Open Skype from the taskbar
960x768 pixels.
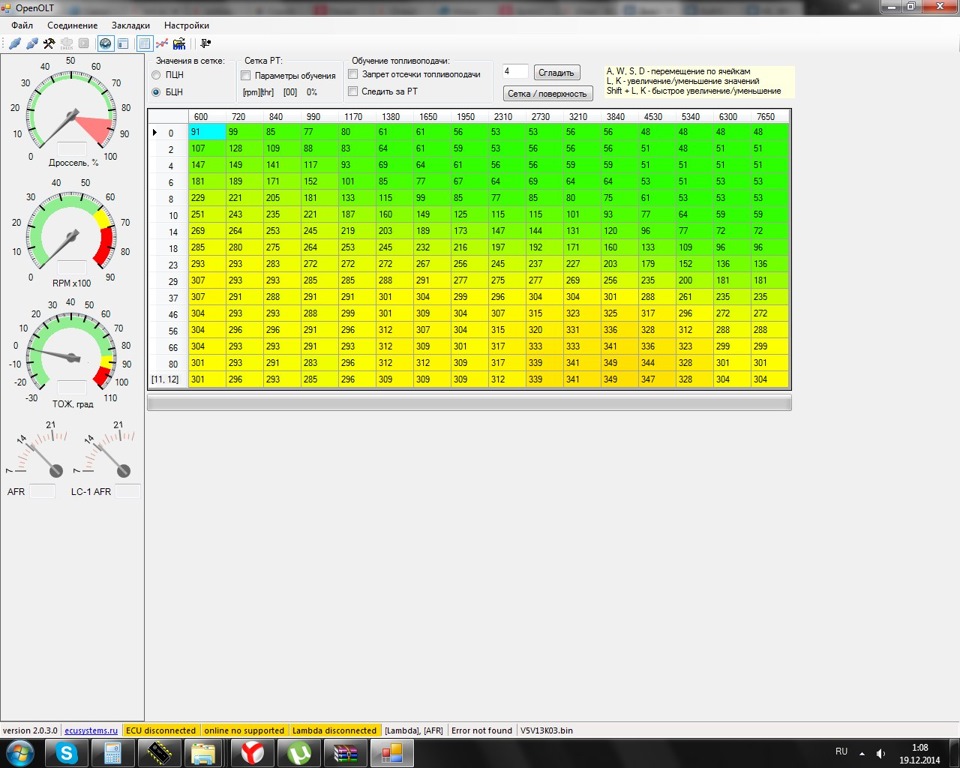click(66, 753)
